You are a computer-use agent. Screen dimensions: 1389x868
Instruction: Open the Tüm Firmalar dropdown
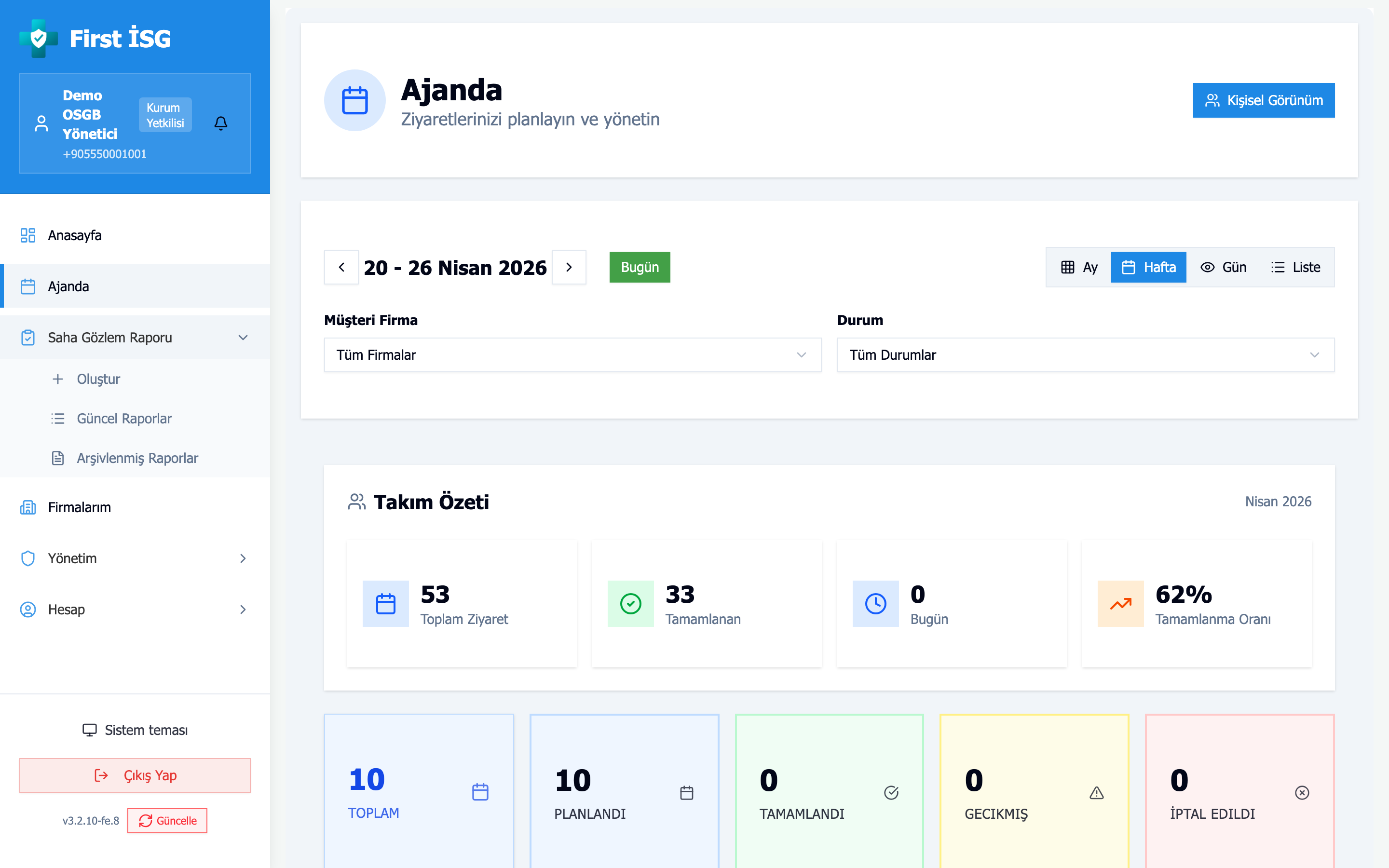tap(572, 355)
